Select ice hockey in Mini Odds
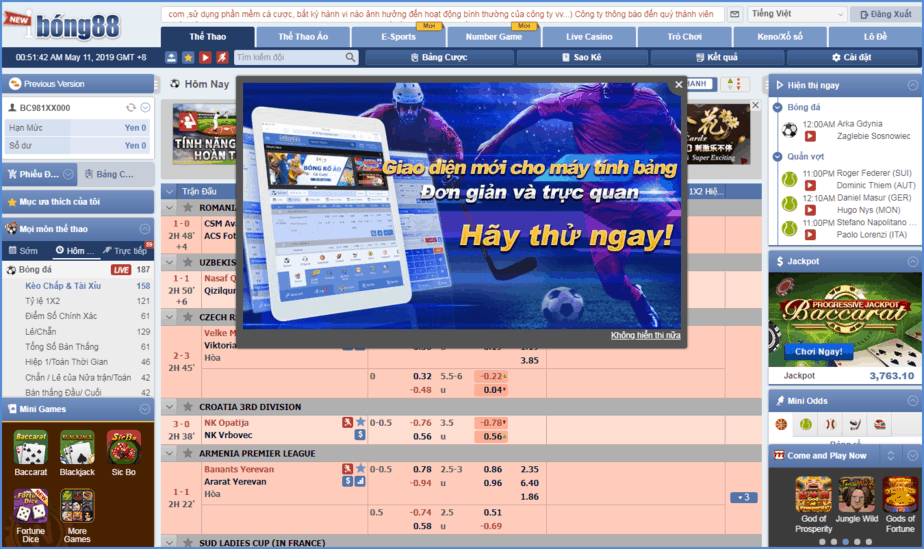Viewport: 924px width, 549px height. pyautogui.click(x=855, y=424)
